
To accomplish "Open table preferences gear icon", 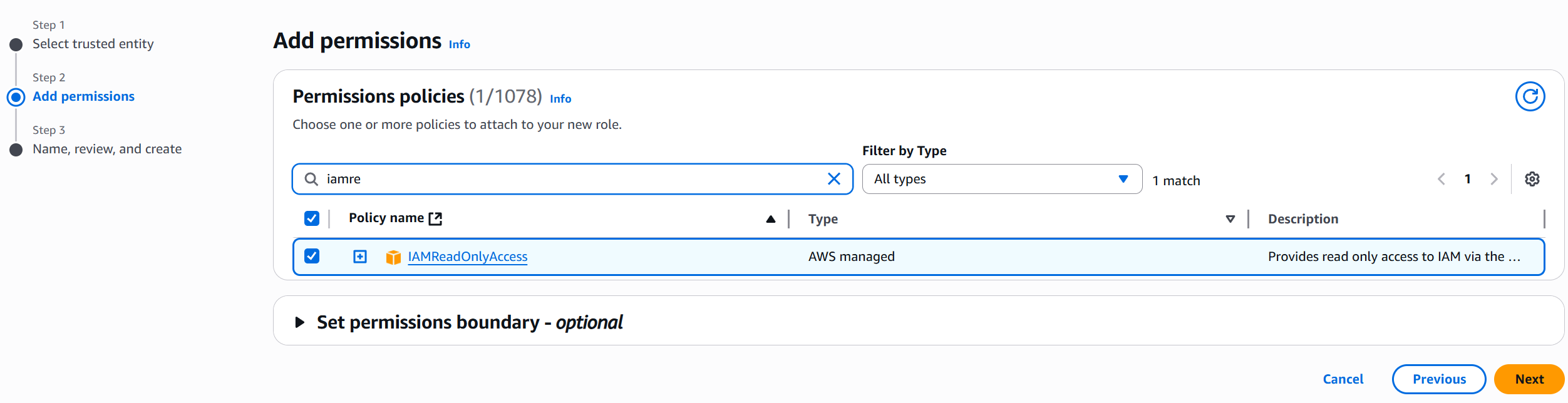I will point(1532,179).
